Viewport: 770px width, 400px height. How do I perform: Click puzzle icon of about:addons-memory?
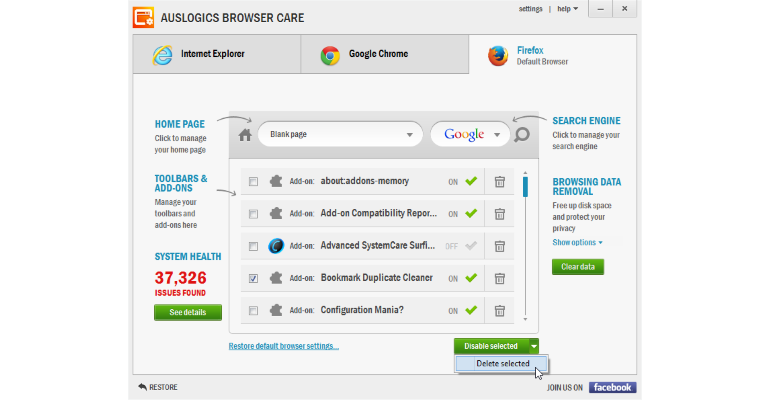276,181
